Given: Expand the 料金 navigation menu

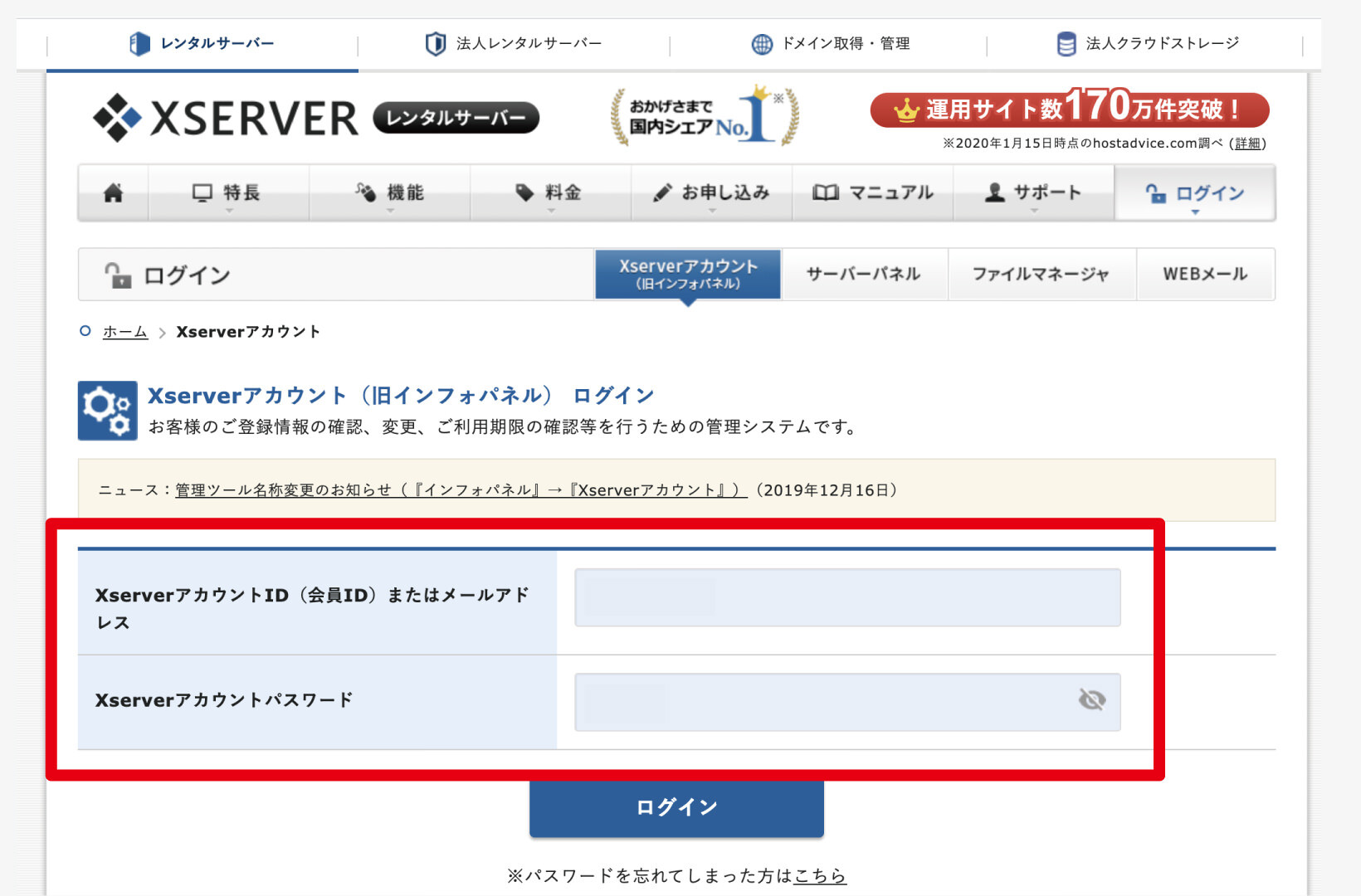Looking at the screenshot, I should pyautogui.click(x=550, y=193).
